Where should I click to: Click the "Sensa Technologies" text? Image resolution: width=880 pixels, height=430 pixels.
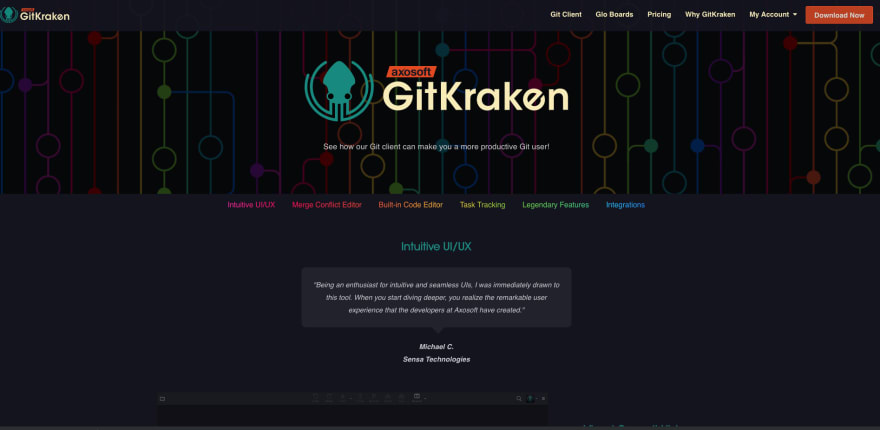click(x=436, y=359)
